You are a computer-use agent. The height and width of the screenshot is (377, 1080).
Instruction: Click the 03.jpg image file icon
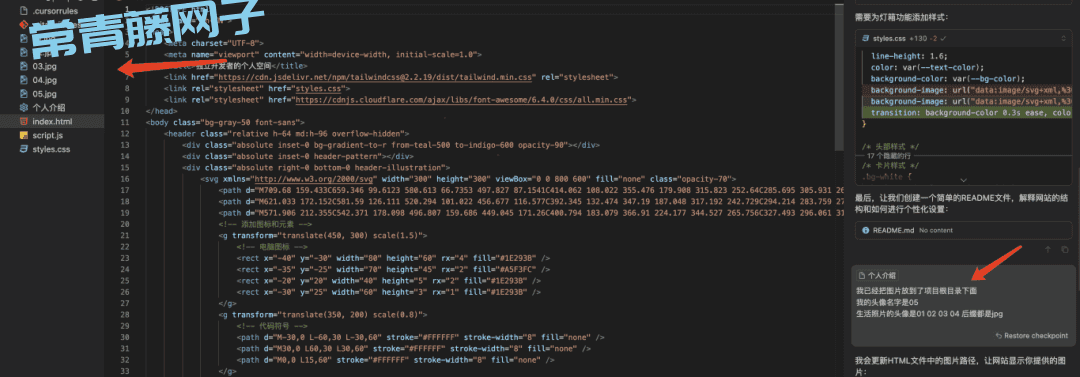pyautogui.click(x=24, y=66)
